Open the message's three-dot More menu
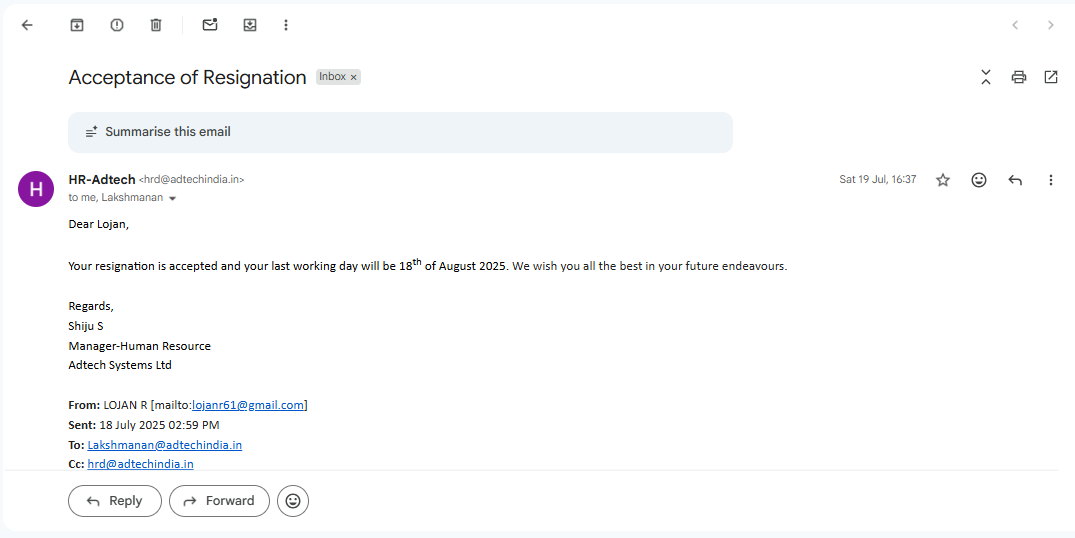The image size is (1075, 538). click(x=1051, y=180)
